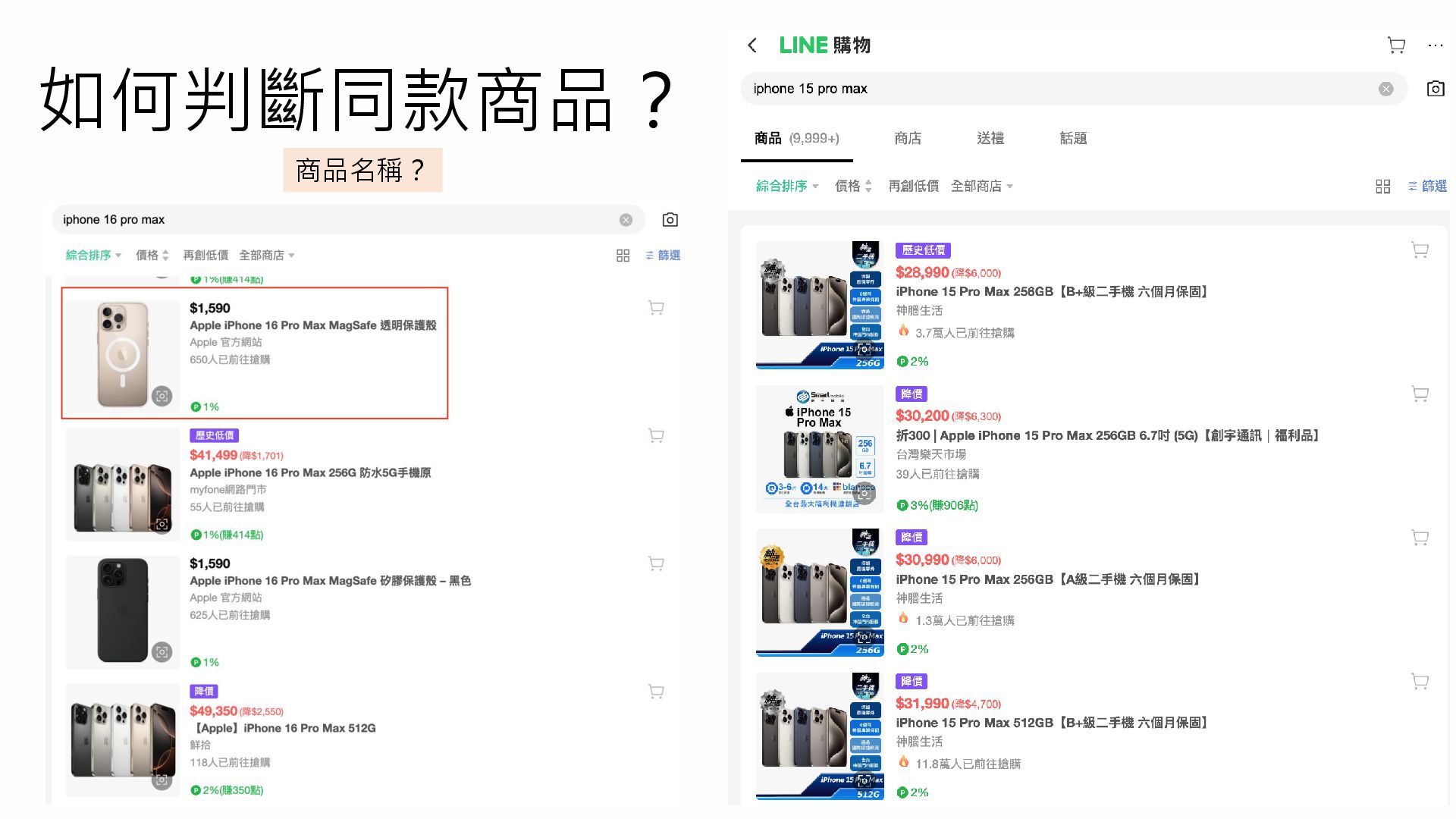Viewport: 1456px width, 819px height.
Task: Open the three-dot more menu in header
Action: click(x=1436, y=45)
